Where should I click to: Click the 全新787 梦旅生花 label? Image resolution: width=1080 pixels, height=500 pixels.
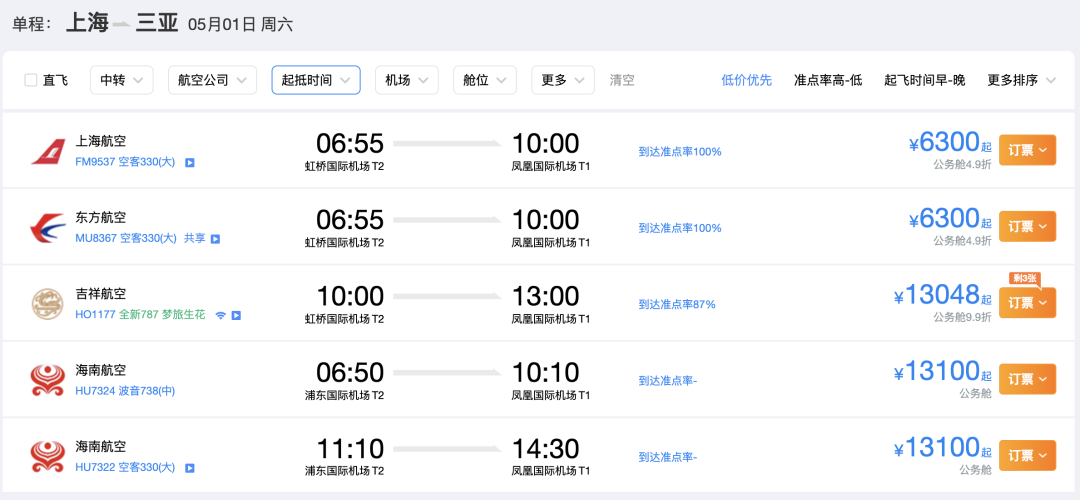click(163, 315)
